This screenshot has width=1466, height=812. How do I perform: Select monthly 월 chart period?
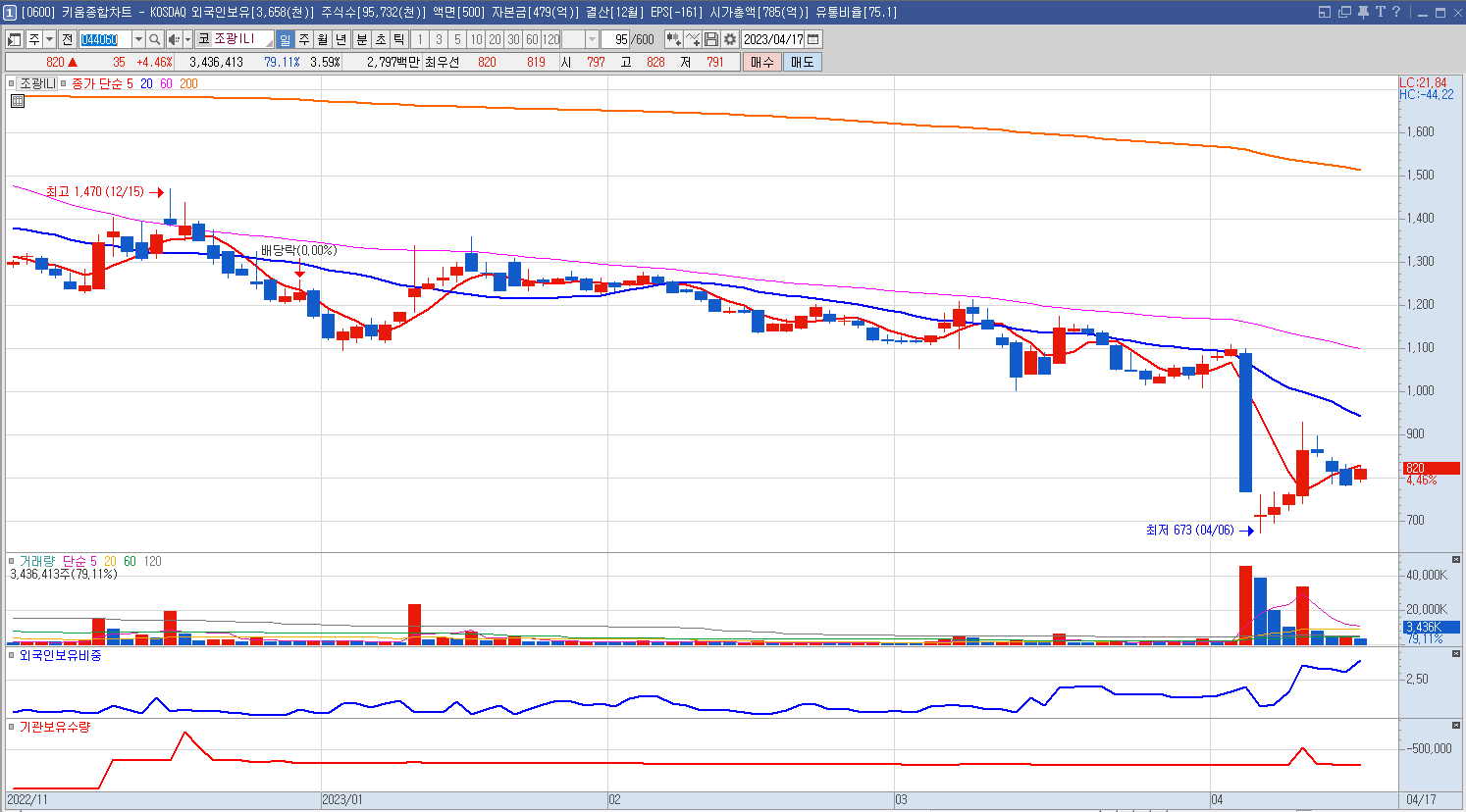pos(323,39)
